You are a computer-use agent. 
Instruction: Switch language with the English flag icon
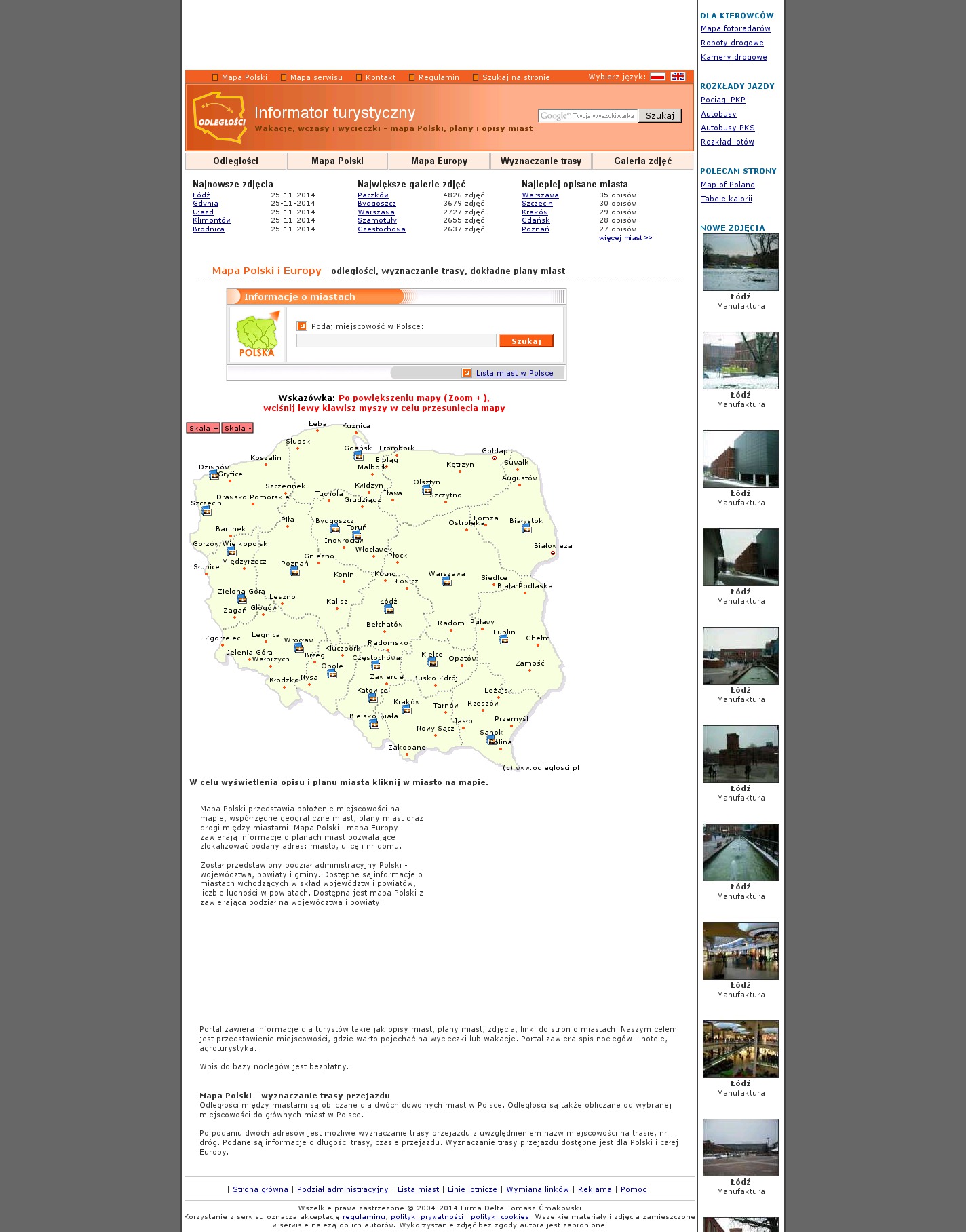[x=678, y=77]
